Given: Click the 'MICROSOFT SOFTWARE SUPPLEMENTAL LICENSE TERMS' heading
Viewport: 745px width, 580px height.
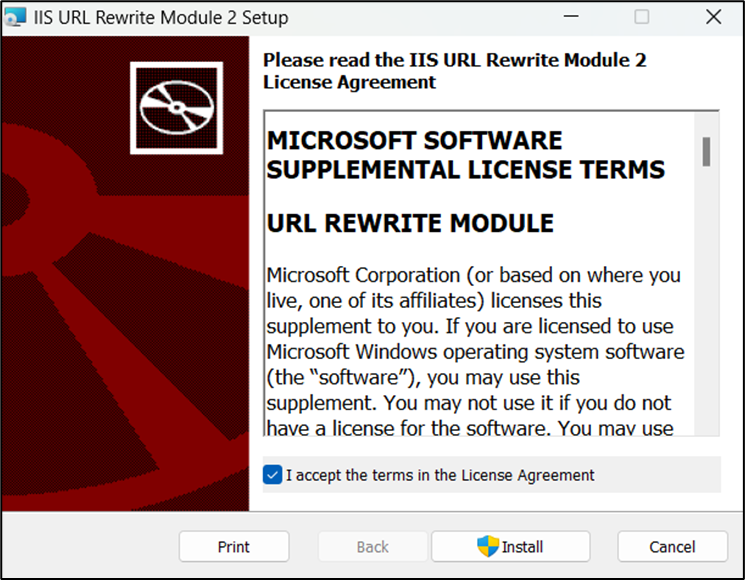Looking at the screenshot, I should (465, 155).
